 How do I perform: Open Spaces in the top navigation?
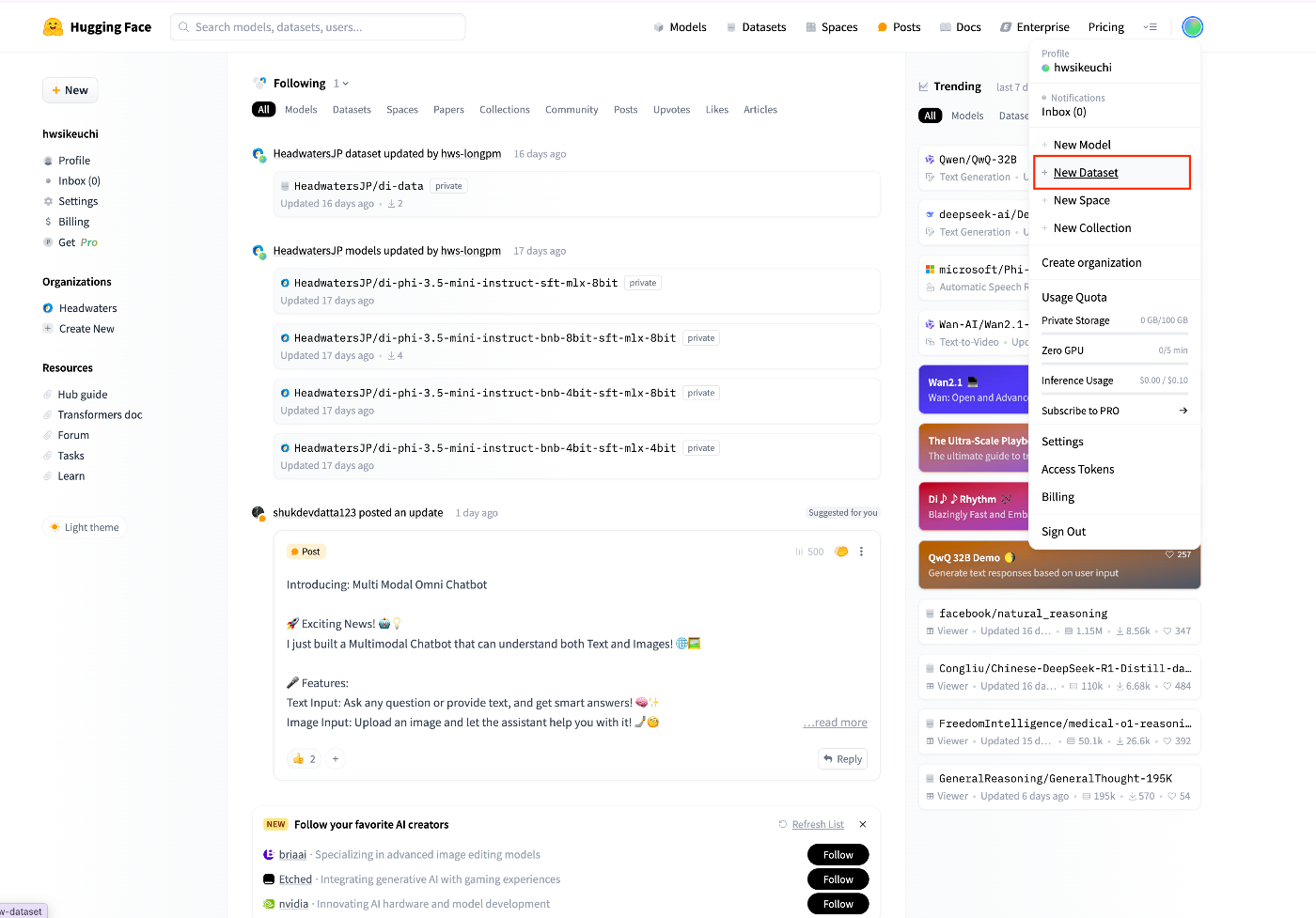[x=832, y=27]
